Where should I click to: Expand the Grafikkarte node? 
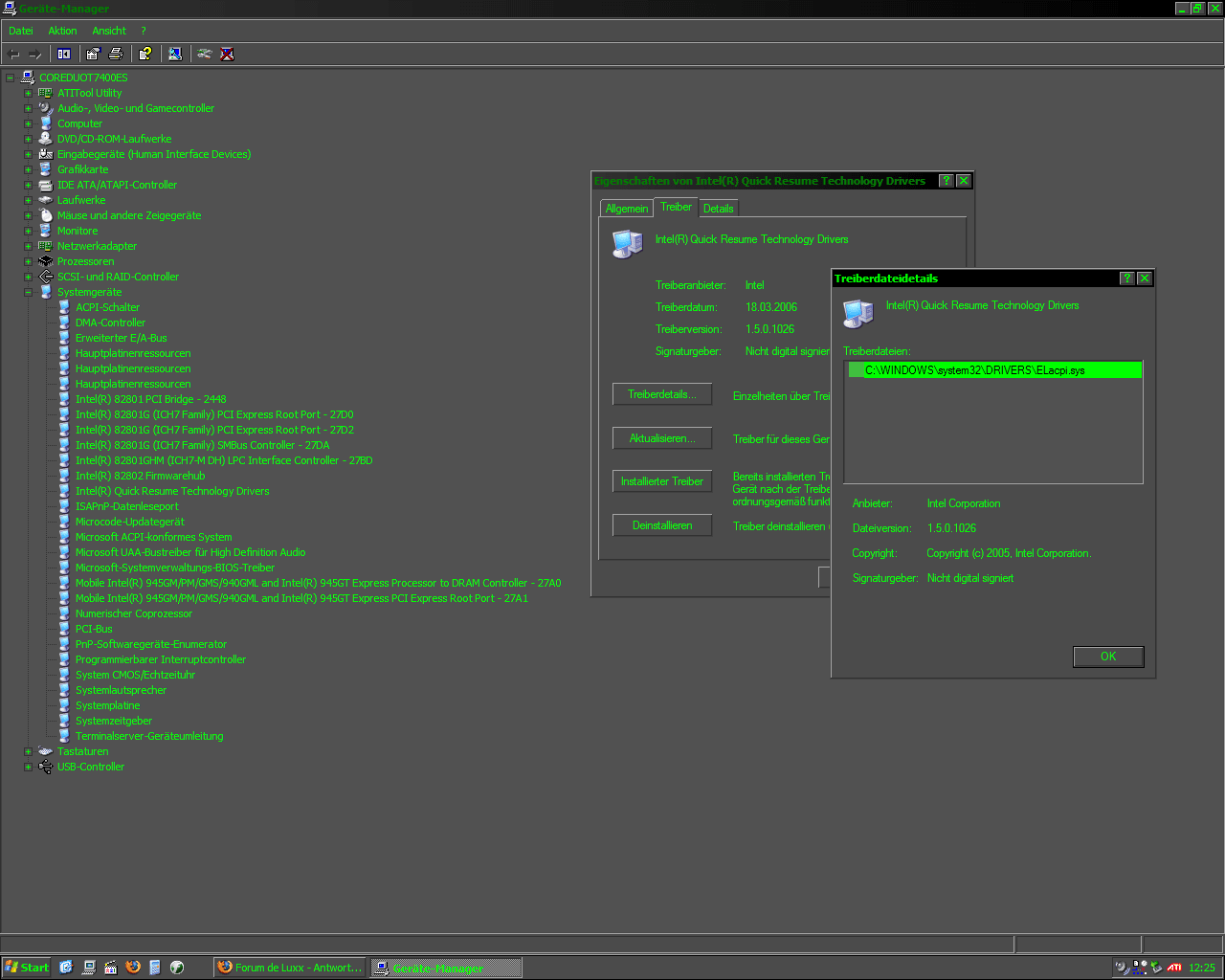tap(28, 169)
